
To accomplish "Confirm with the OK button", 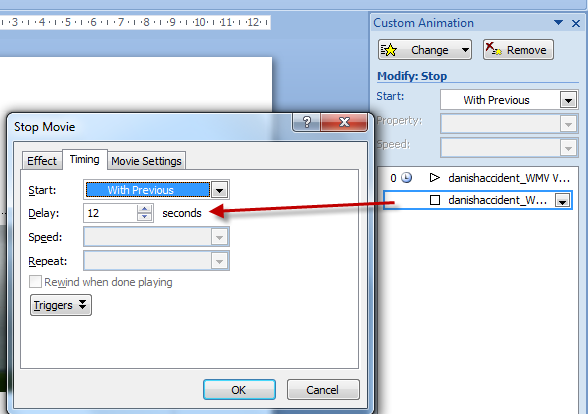I will 239,390.
